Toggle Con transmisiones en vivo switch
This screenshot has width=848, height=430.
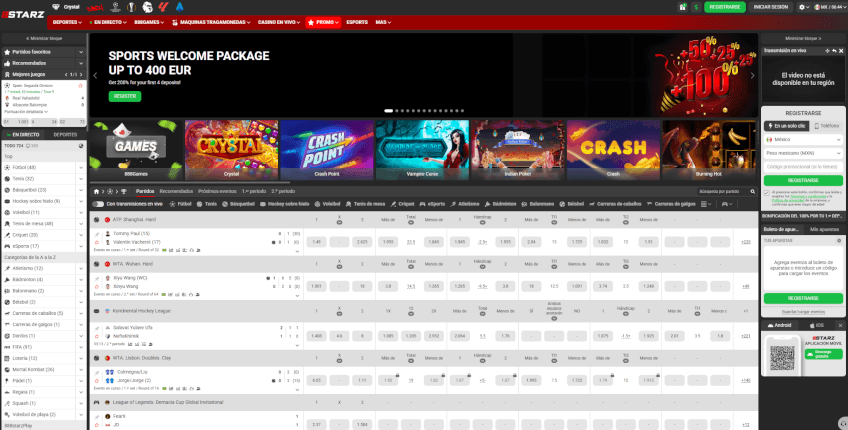click(98, 204)
